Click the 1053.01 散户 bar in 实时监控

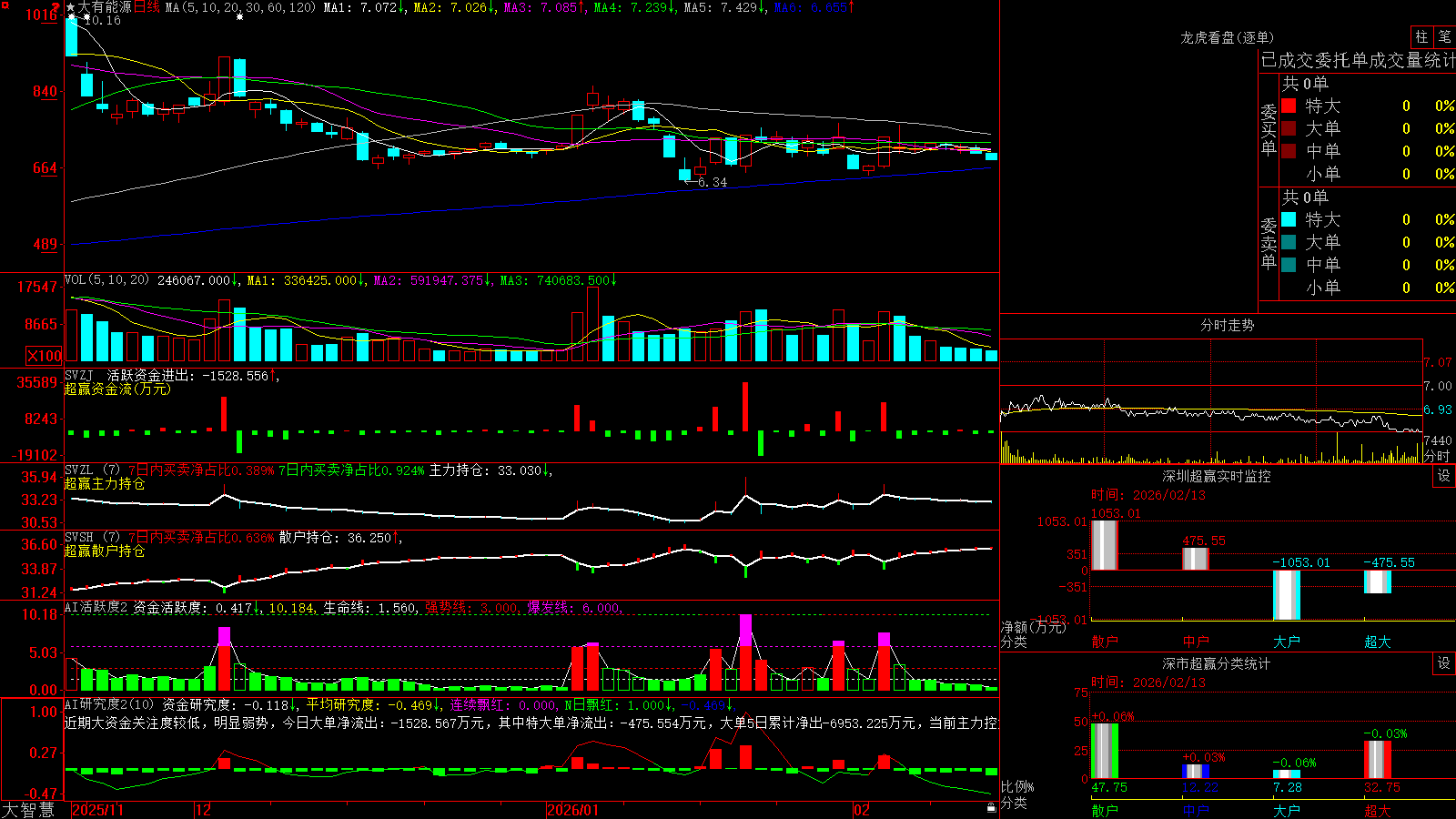pyautogui.click(x=1105, y=545)
